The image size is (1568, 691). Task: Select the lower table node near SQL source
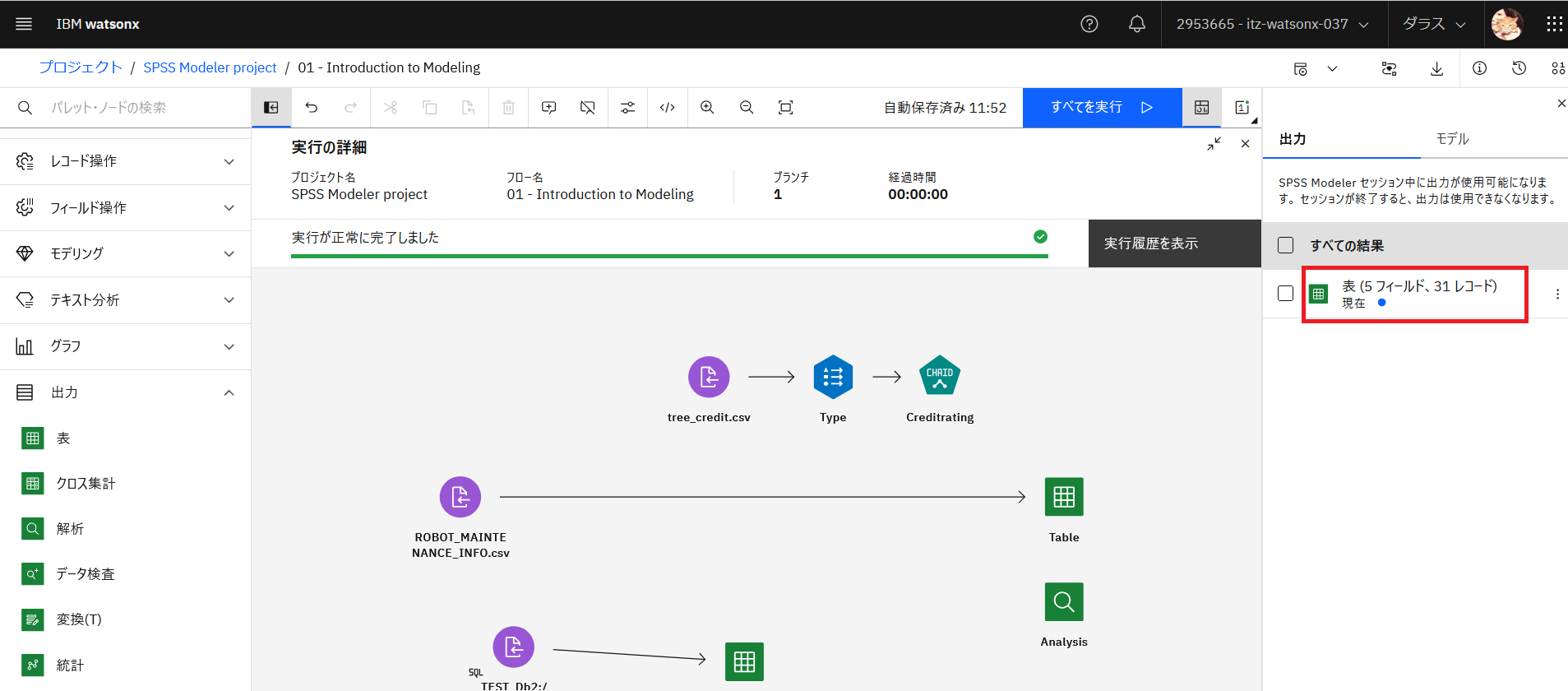(x=744, y=661)
